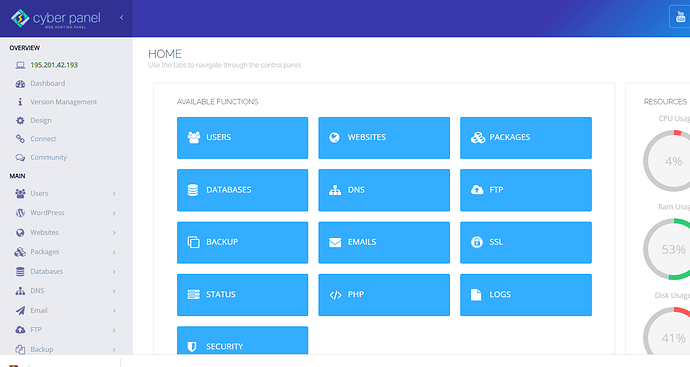Image resolution: width=690 pixels, height=367 pixels.
Task: Expand the Email submenu arrow
Action: tap(114, 311)
